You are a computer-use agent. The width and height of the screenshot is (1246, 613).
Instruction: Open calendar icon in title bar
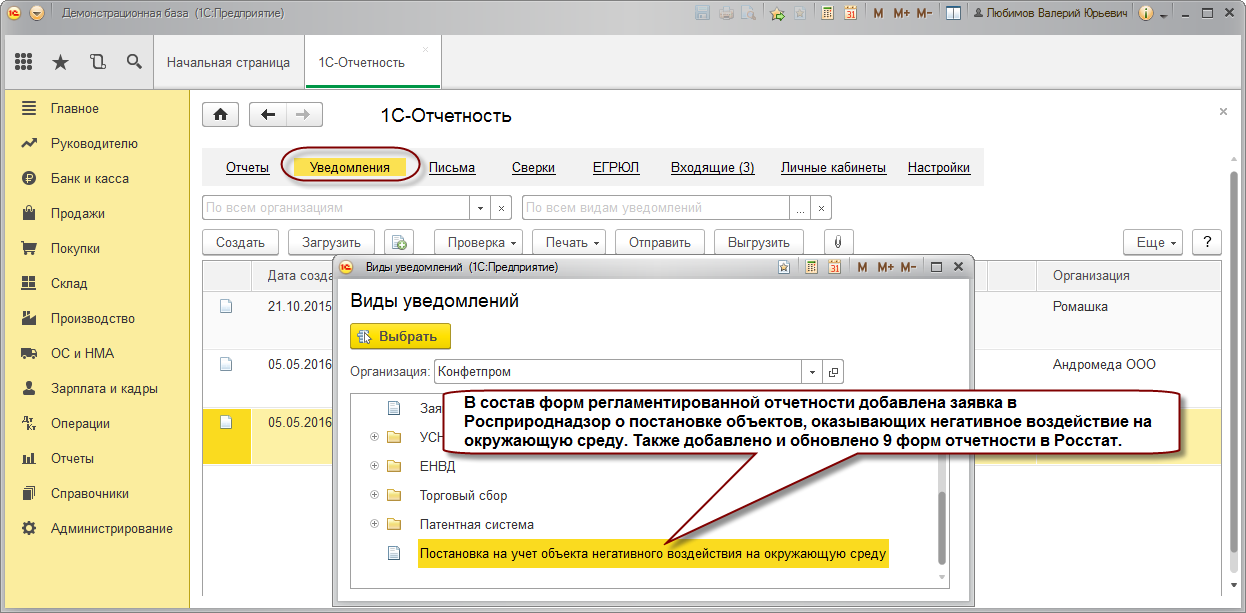[850, 14]
